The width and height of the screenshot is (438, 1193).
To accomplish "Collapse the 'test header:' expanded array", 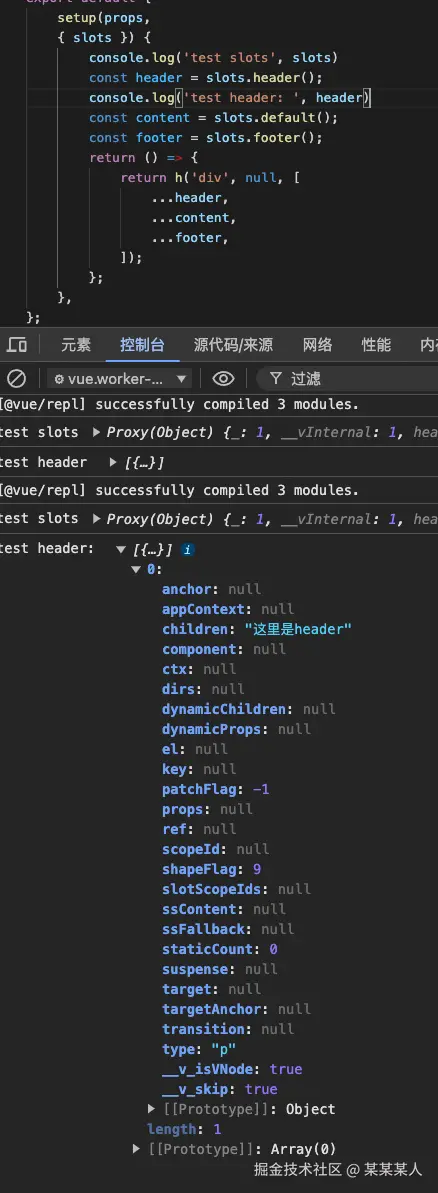I will click(x=121, y=549).
